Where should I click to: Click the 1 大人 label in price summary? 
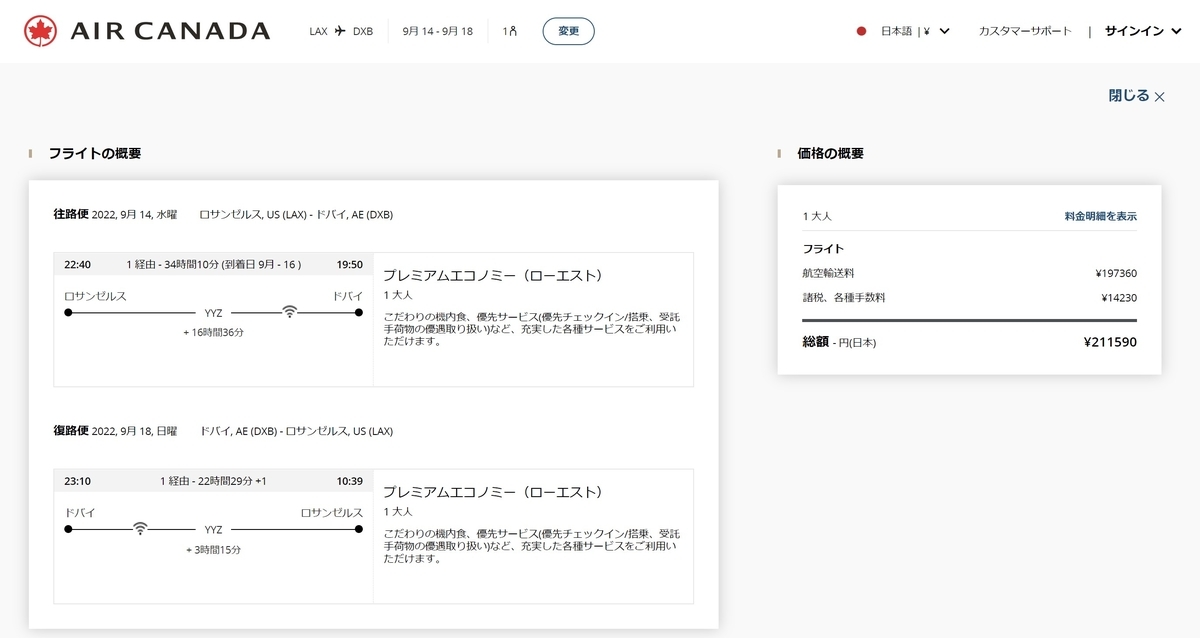(x=817, y=216)
